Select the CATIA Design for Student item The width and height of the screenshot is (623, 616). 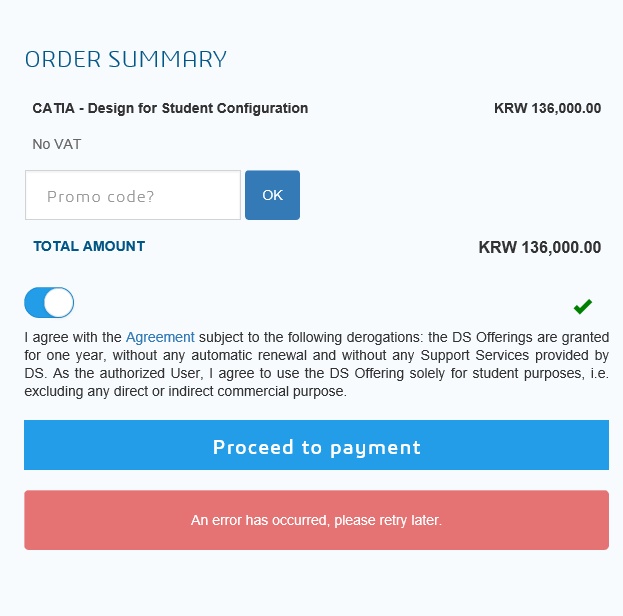click(x=170, y=108)
